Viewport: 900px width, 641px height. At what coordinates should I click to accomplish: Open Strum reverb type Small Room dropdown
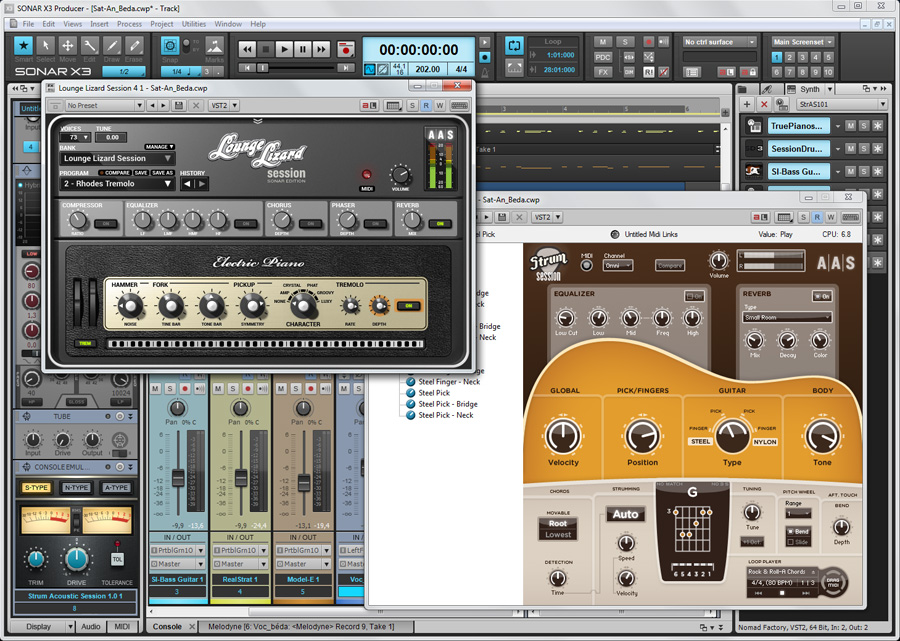pos(786,318)
